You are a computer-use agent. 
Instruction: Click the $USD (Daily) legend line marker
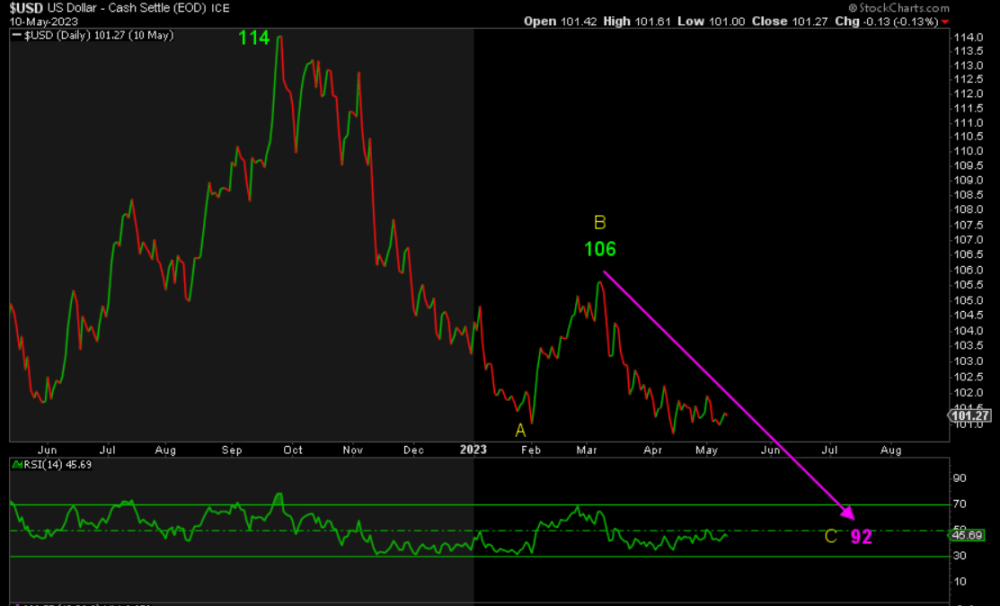pyautogui.click(x=15, y=34)
